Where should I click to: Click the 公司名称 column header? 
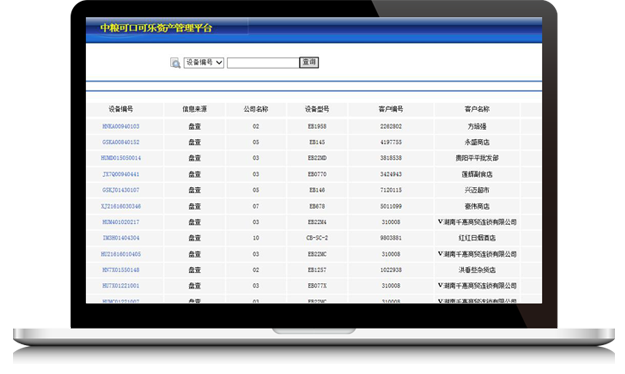tap(256, 109)
